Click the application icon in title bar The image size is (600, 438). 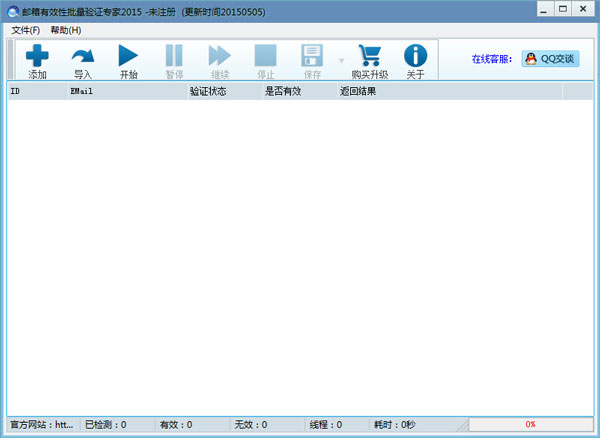pyautogui.click(x=13, y=12)
